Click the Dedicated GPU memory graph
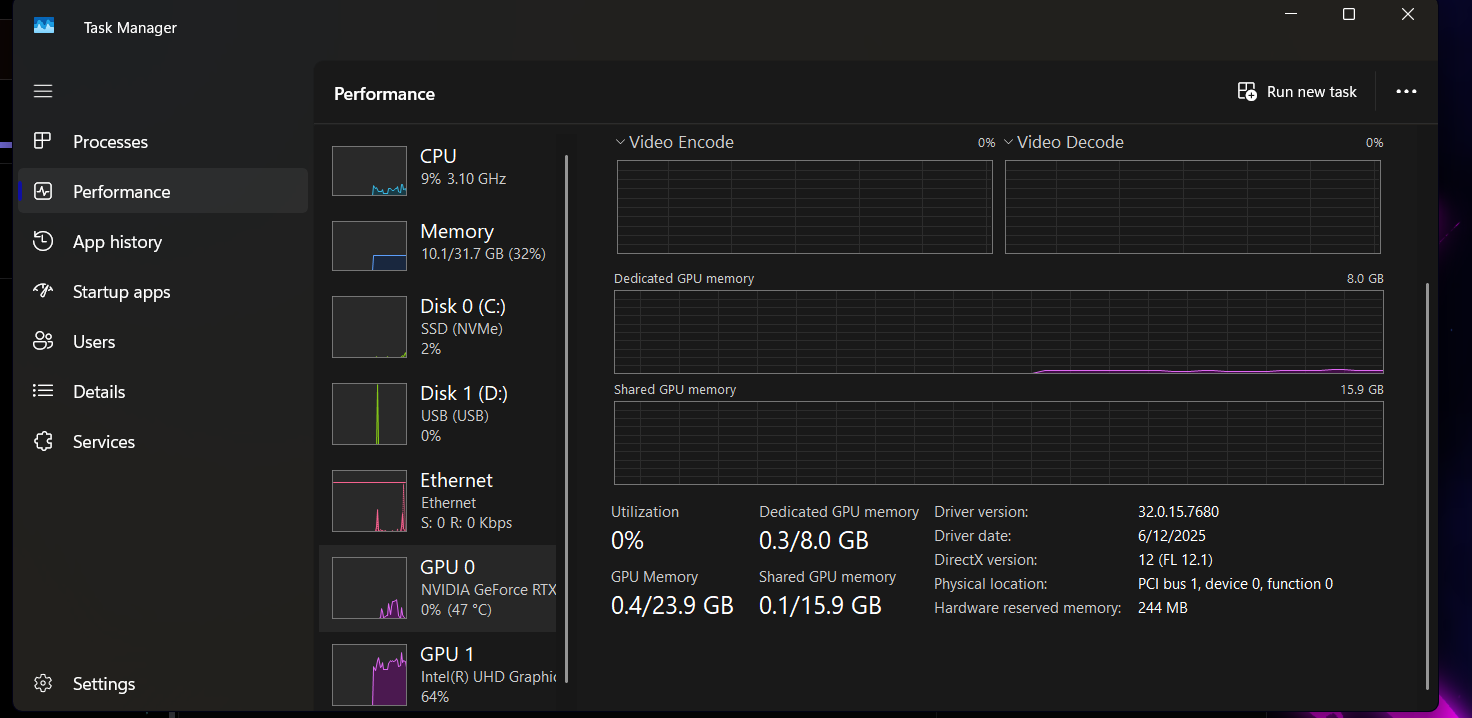This screenshot has width=1472, height=718. 998,332
